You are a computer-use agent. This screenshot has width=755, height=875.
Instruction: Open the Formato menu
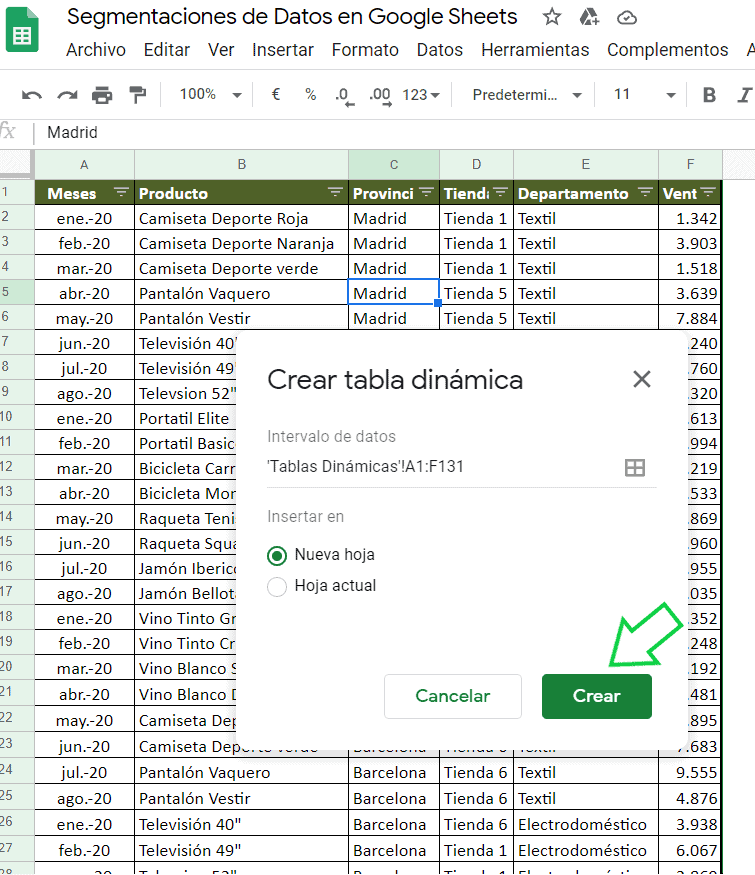click(x=365, y=50)
